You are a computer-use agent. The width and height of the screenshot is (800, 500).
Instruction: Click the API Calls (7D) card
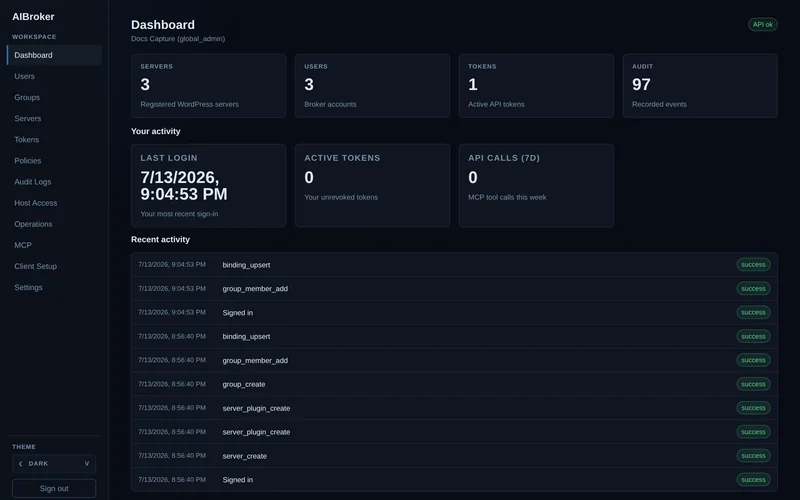click(536, 186)
